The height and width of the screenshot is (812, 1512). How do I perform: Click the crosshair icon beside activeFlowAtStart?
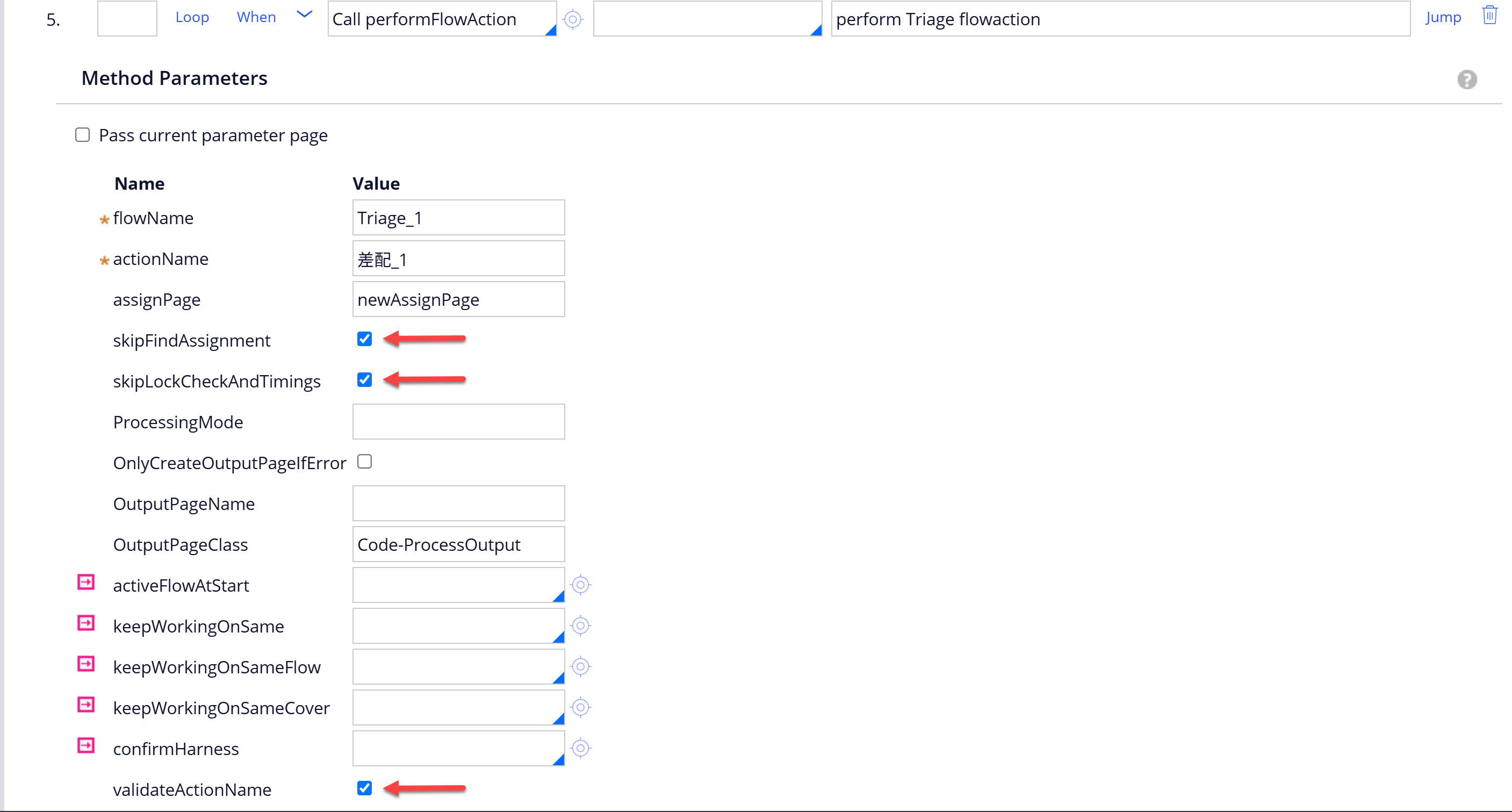coord(580,585)
